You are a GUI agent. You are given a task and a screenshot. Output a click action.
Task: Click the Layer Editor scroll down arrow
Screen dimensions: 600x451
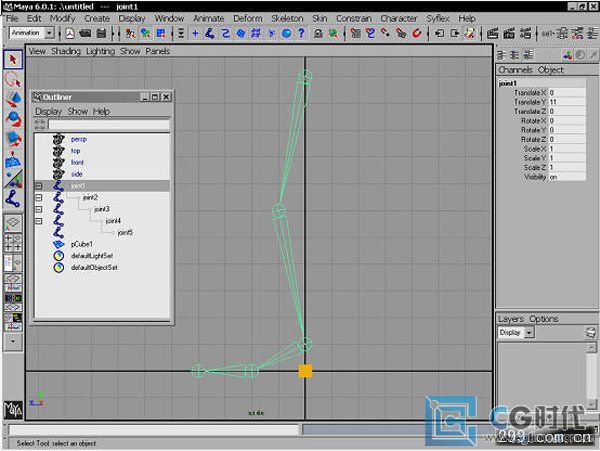click(592, 403)
